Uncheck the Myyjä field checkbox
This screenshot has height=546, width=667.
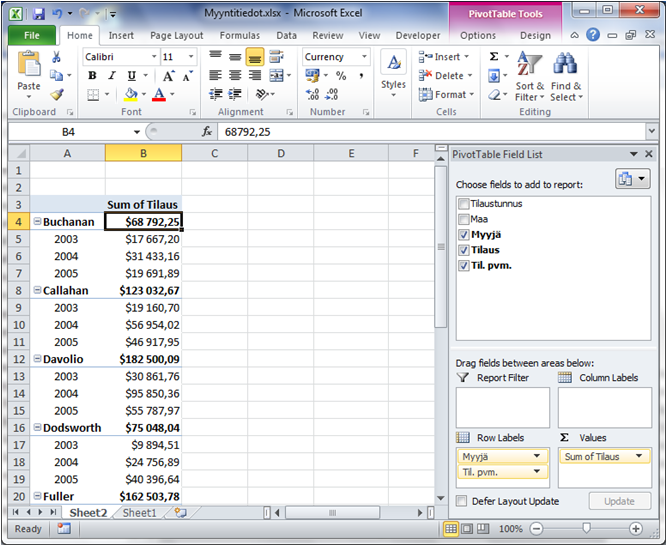coord(463,235)
